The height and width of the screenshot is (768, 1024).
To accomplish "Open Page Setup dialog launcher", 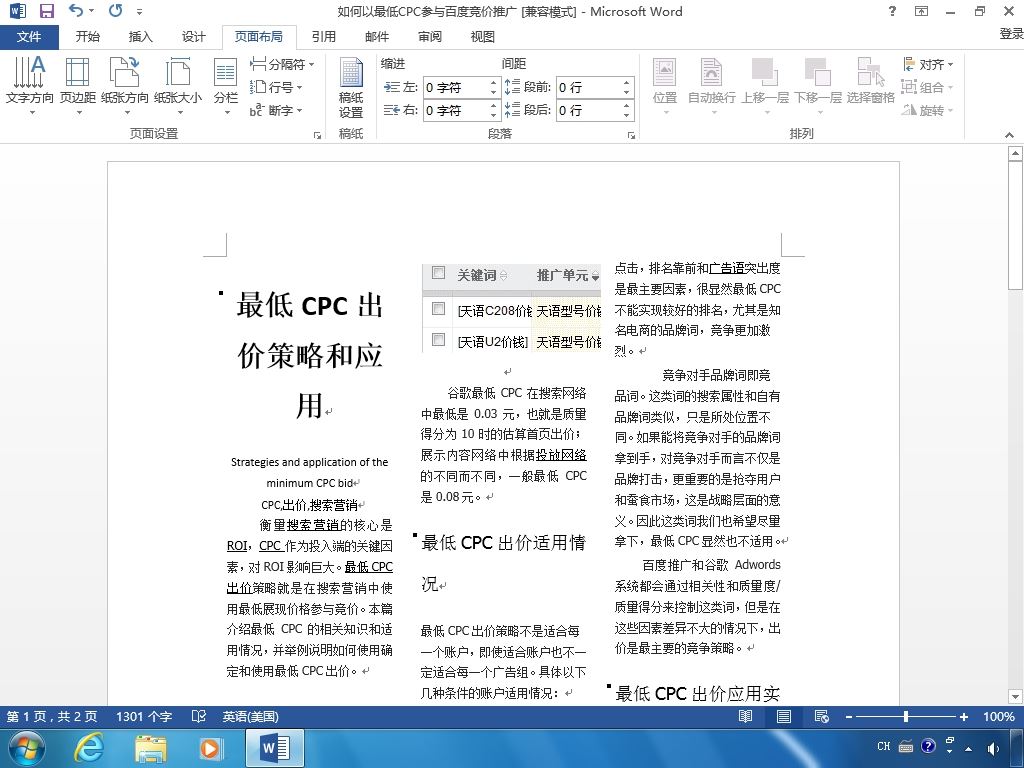I will (x=317, y=135).
